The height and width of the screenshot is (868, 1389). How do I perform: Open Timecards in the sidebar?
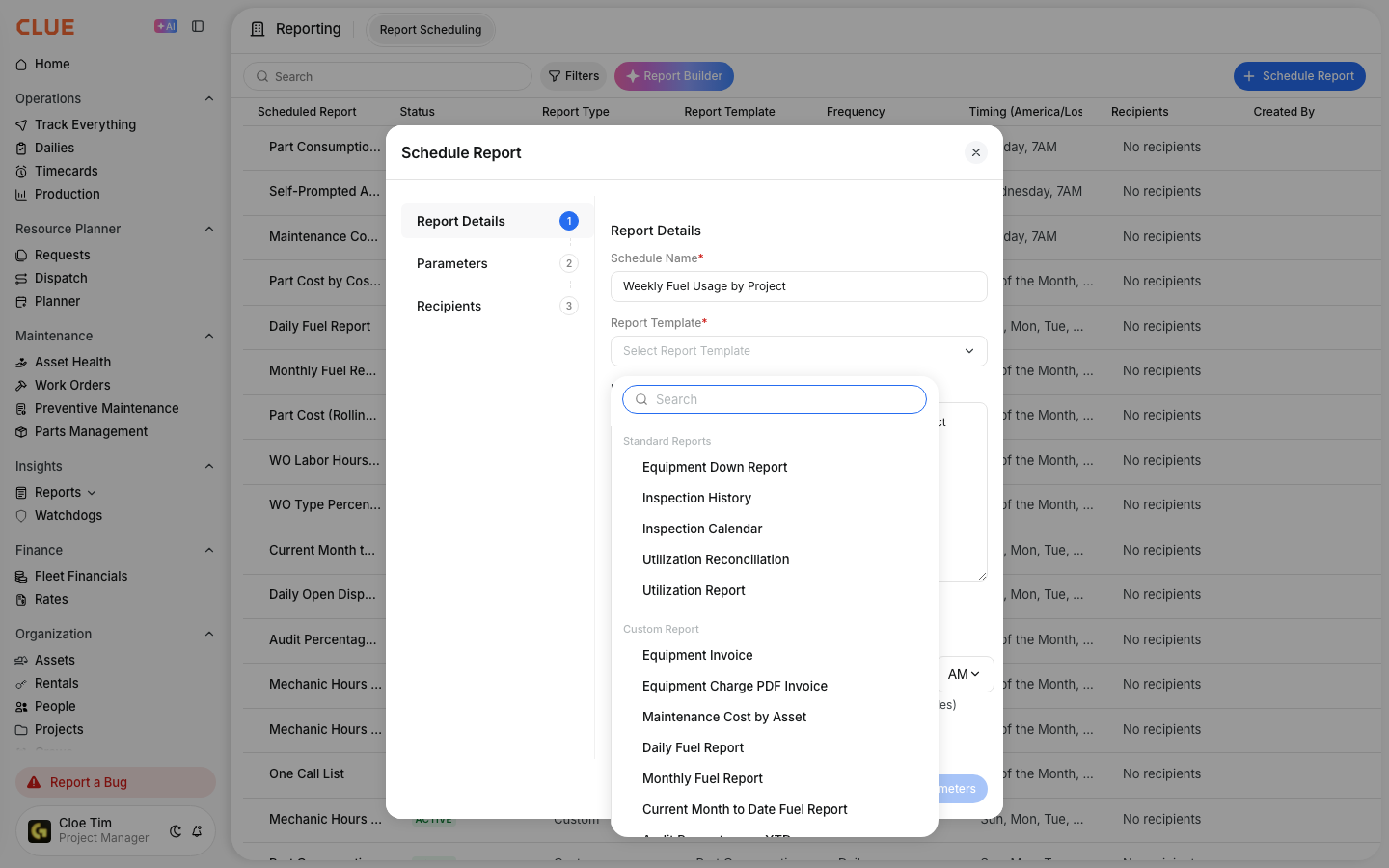point(66,172)
